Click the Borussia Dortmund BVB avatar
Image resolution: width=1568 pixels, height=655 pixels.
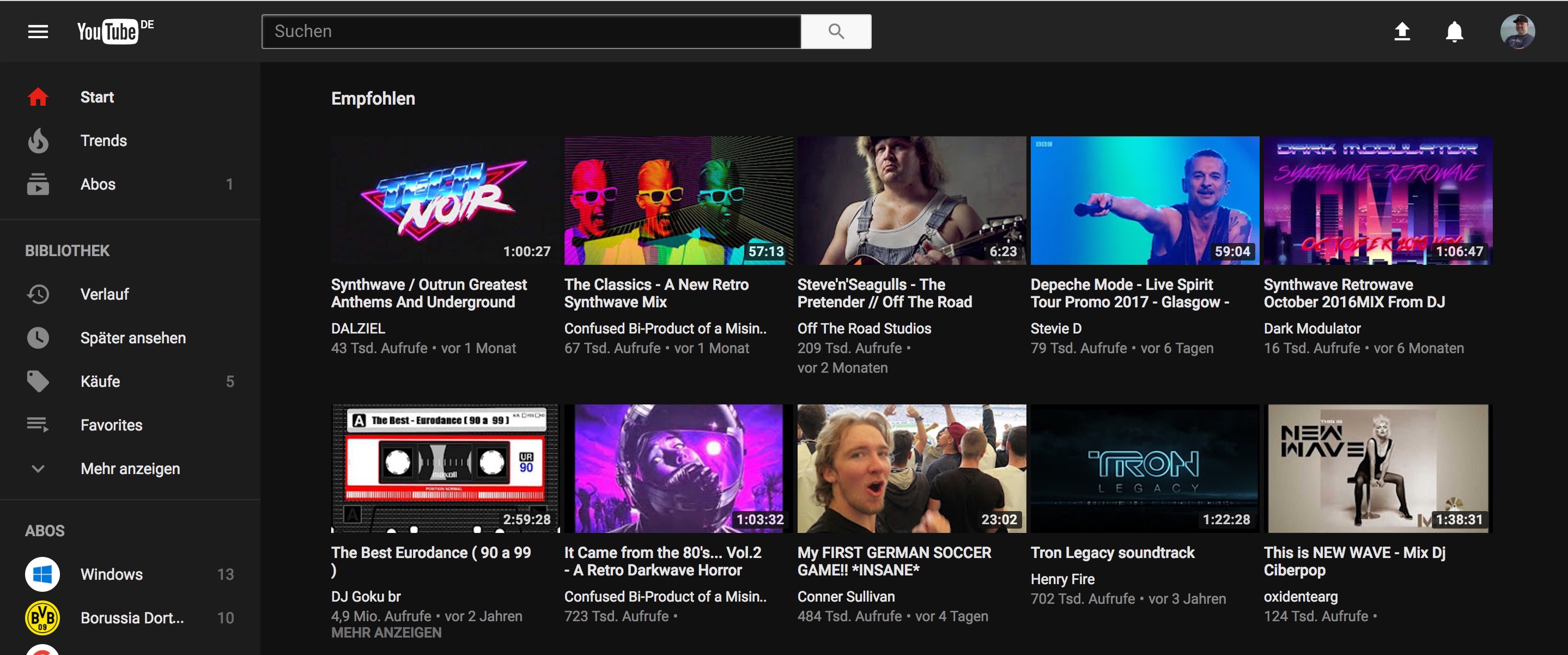pyautogui.click(x=42, y=618)
